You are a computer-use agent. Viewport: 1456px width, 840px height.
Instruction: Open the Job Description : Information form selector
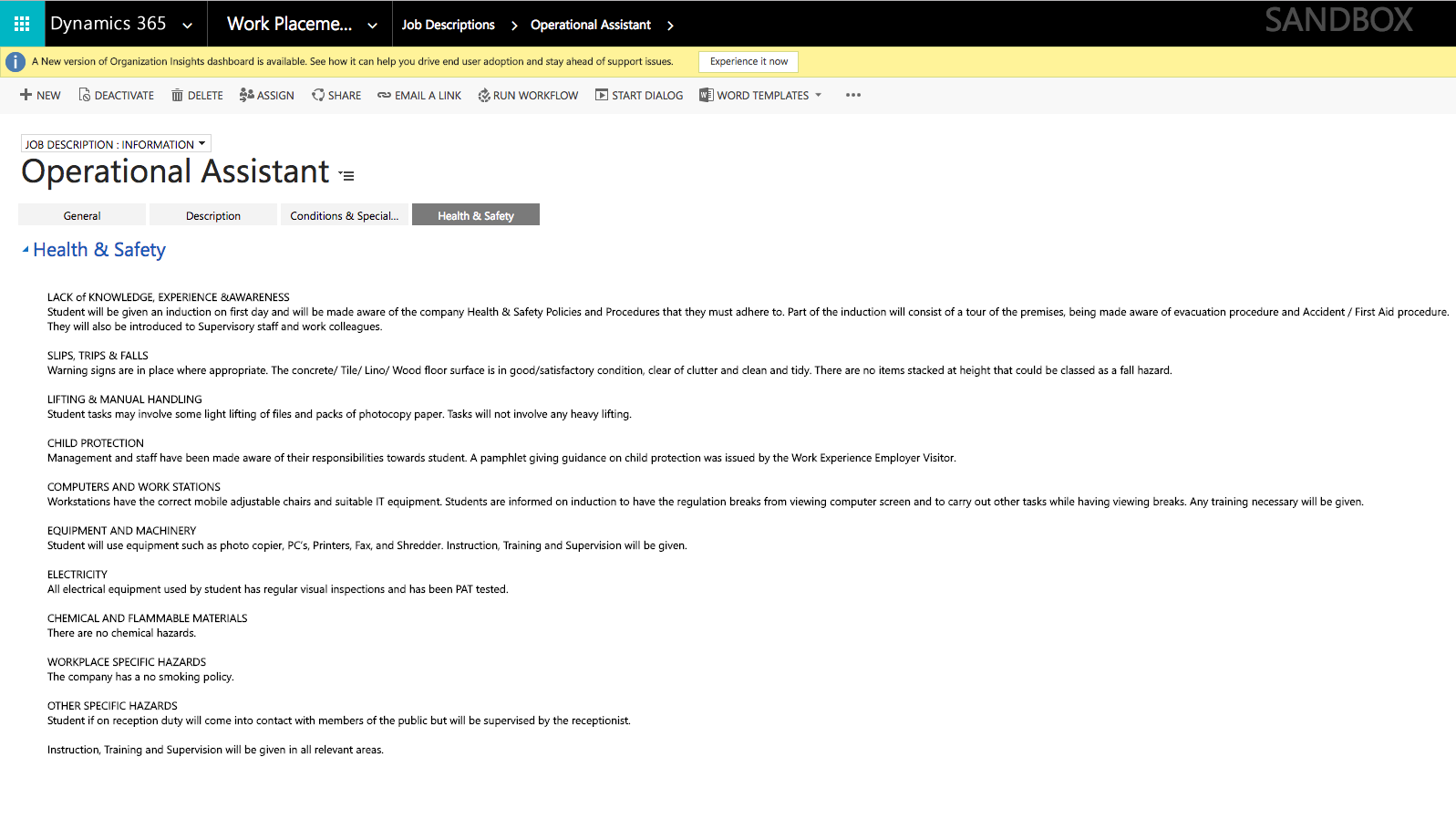(x=116, y=144)
